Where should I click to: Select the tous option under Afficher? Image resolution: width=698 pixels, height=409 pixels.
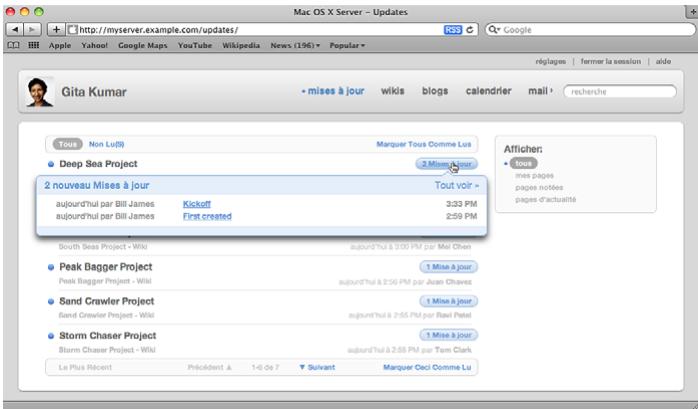coord(524,163)
